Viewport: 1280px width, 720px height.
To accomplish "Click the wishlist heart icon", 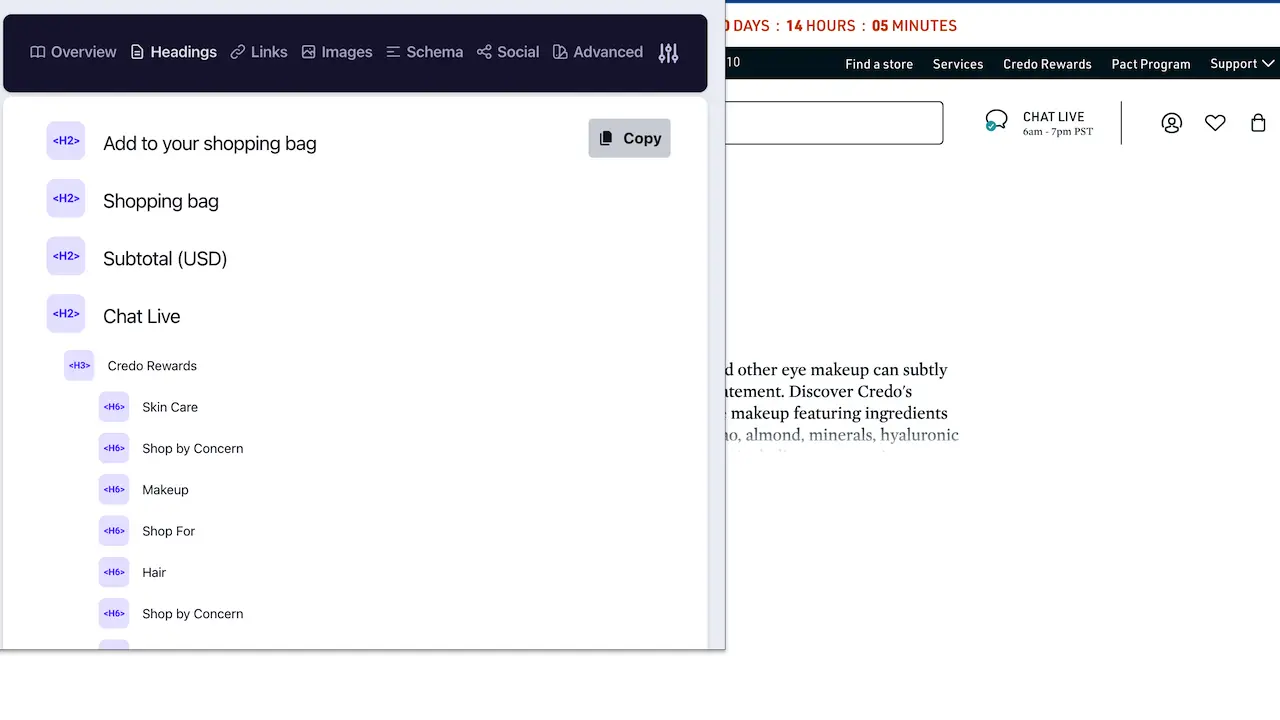I will click(1215, 122).
